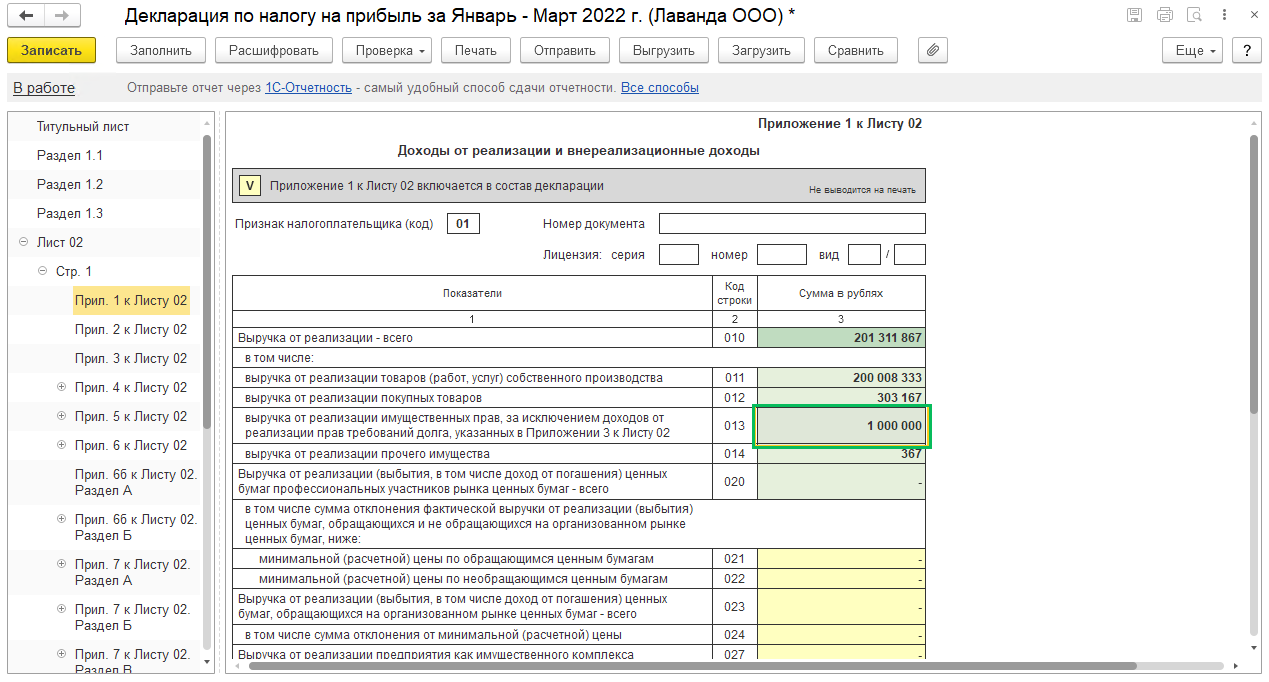
Task: Expand Прил. 4 к Листу 02 node
Action: [x=61, y=387]
